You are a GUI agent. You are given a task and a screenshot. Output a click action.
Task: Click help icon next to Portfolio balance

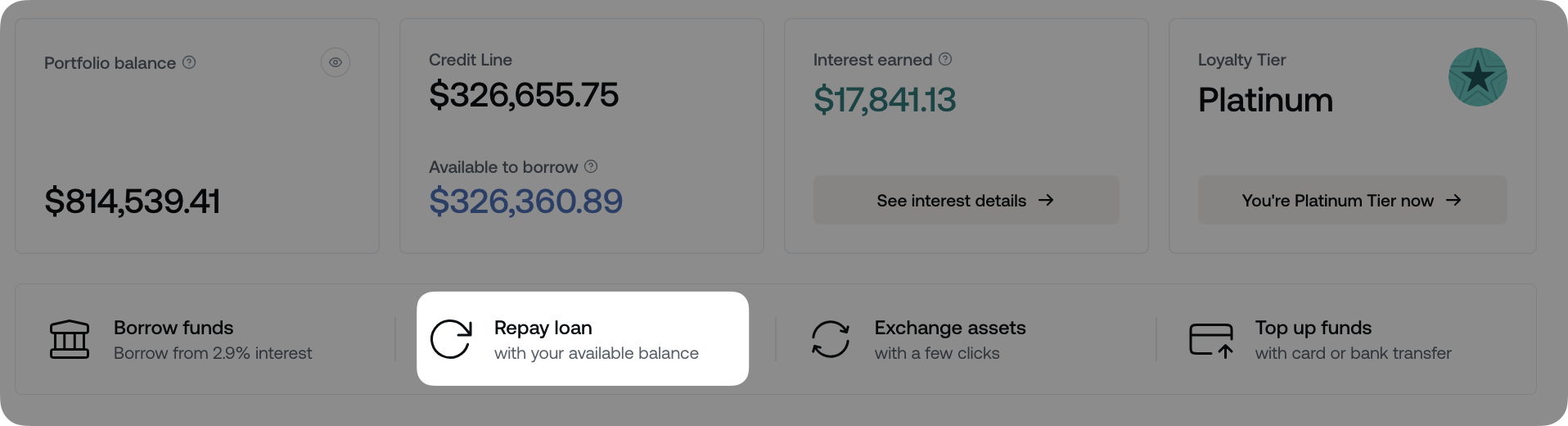189,62
